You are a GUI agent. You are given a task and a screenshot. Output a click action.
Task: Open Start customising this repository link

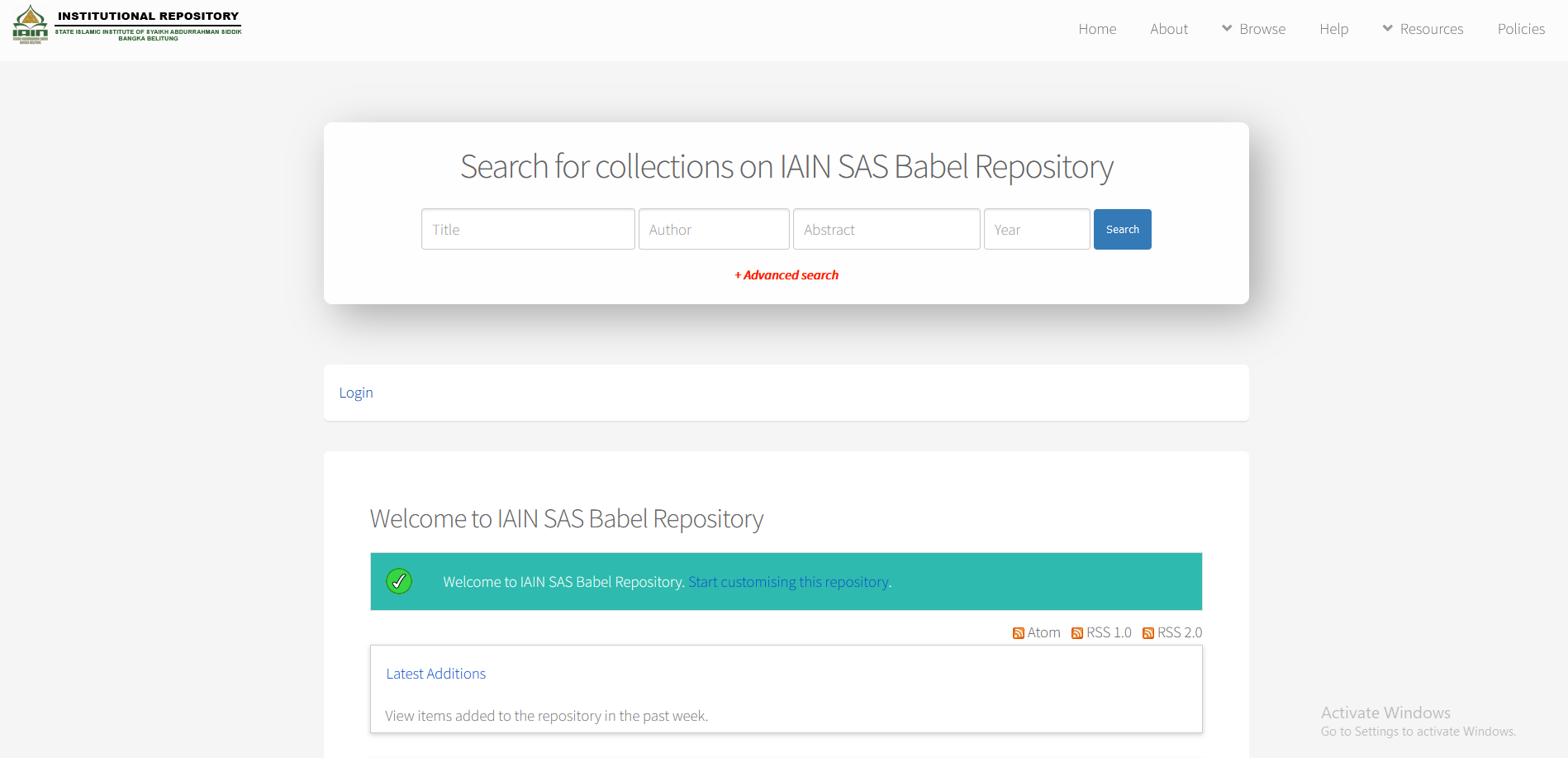(x=789, y=582)
